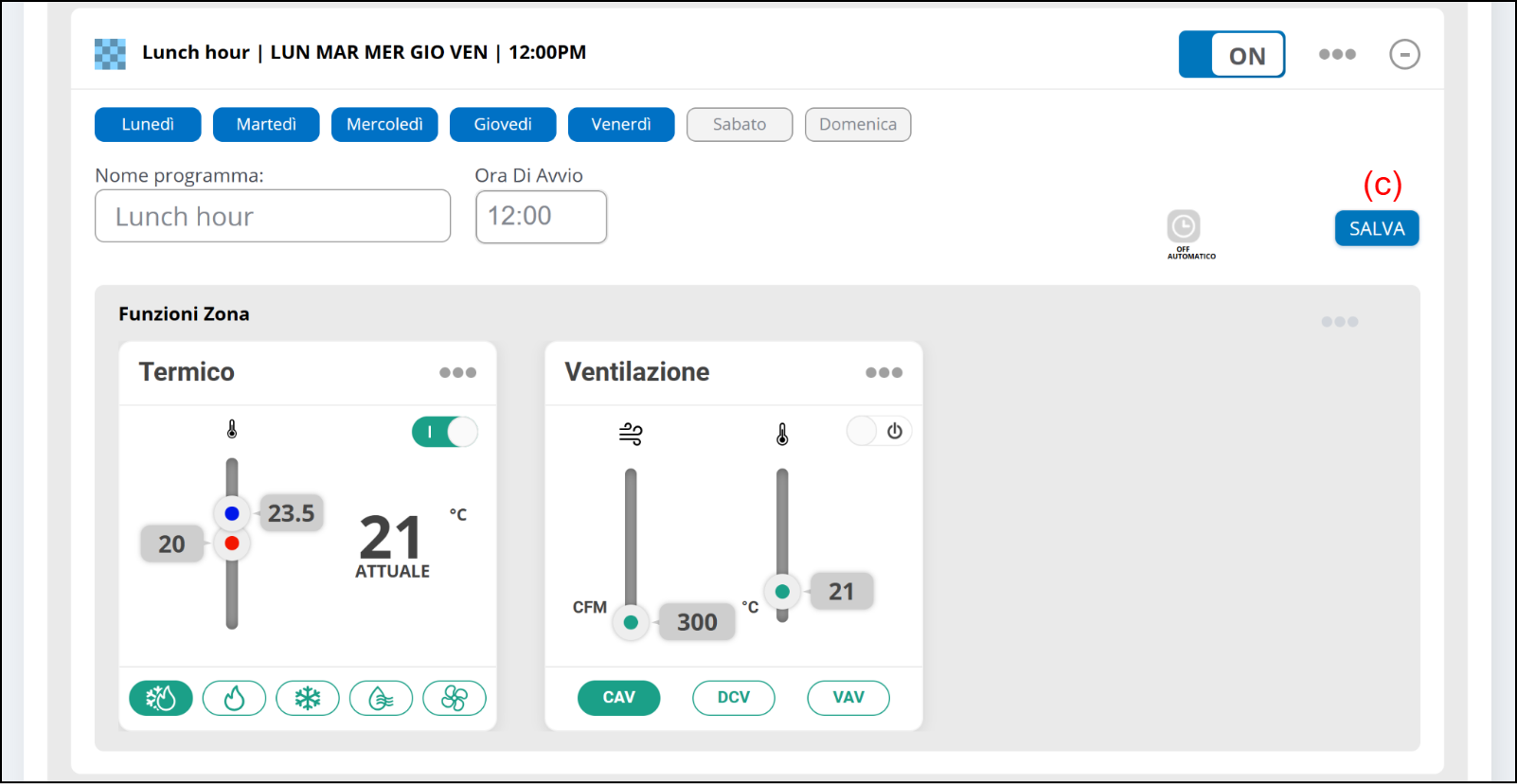Collapse the Lunch hour program panel
Screen dimensions: 1517x784
pos(1404,55)
